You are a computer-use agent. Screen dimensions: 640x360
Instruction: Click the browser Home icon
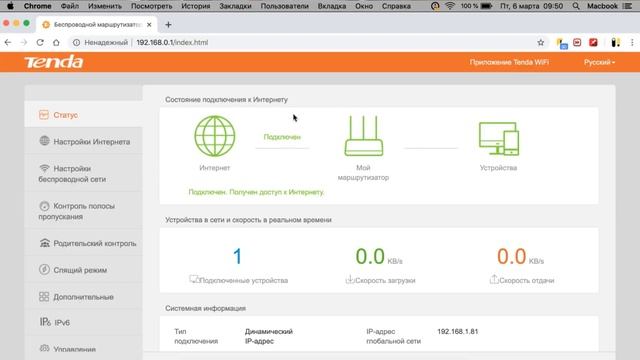click(56, 42)
